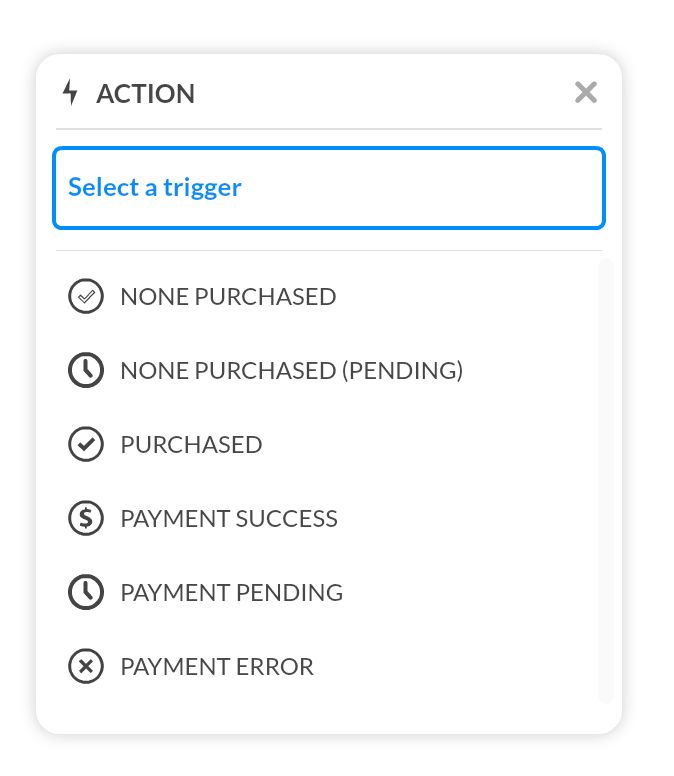Image resolution: width=674 pixels, height=776 pixels.
Task: Select the PAYMENT ERROR trigger option
Action: [x=217, y=667]
